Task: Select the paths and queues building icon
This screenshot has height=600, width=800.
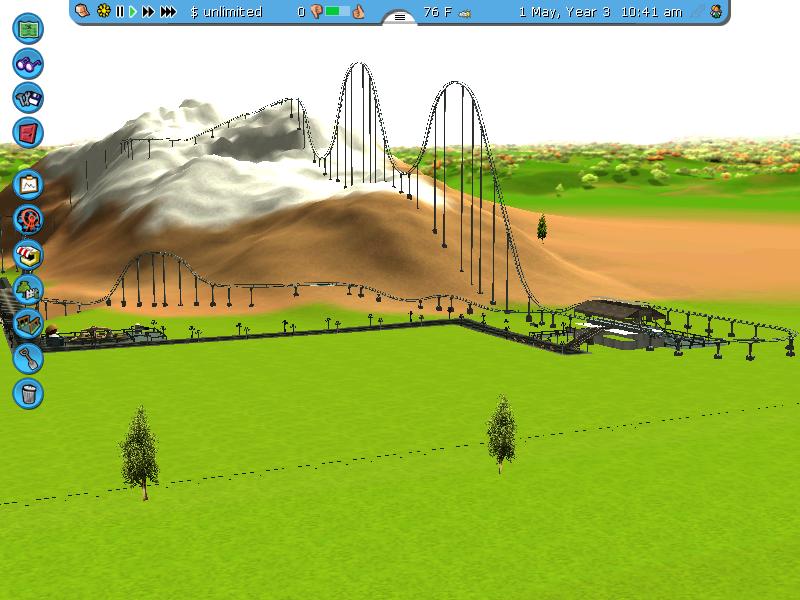Action: tap(28, 323)
